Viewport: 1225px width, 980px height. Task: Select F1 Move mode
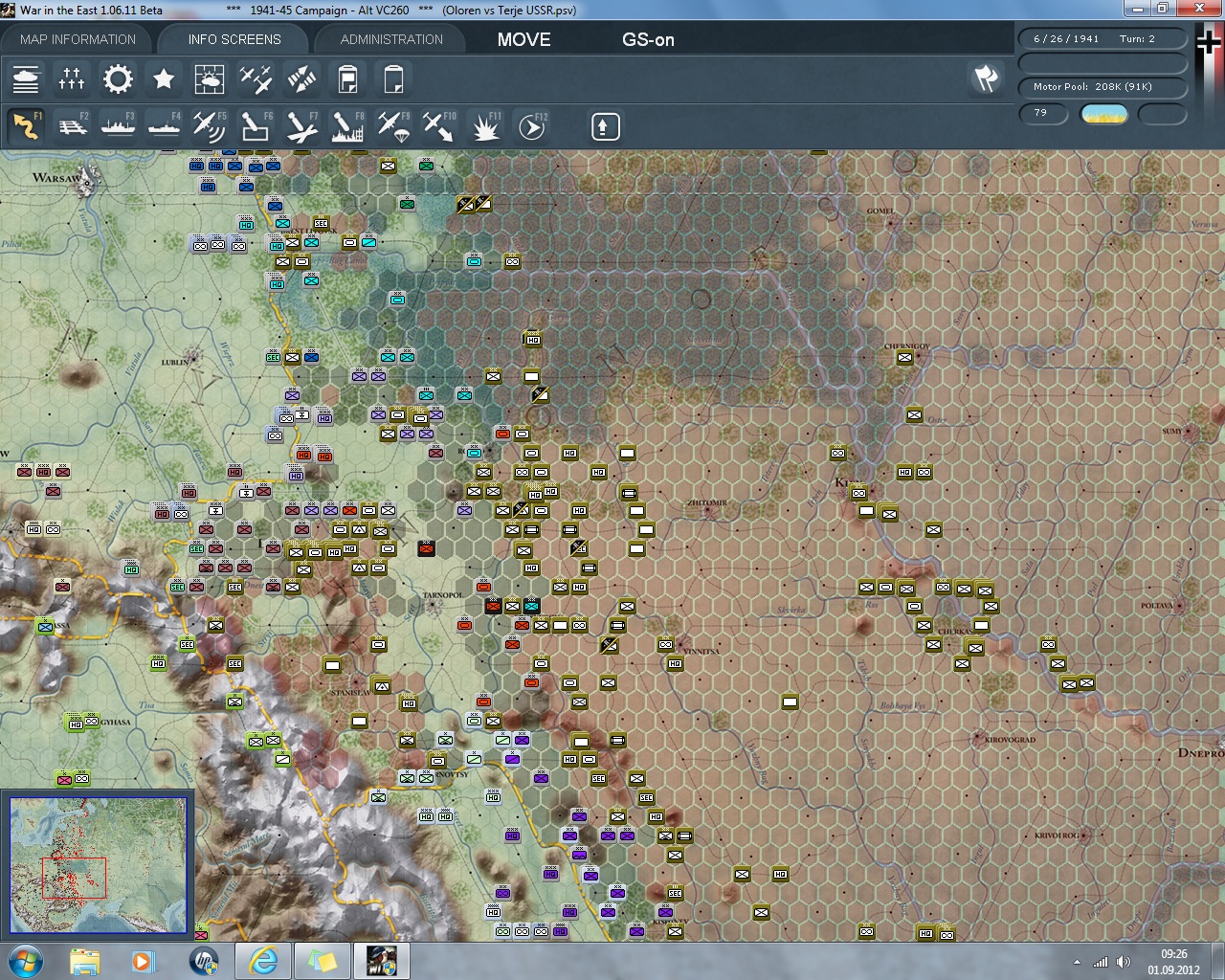coord(26,126)
